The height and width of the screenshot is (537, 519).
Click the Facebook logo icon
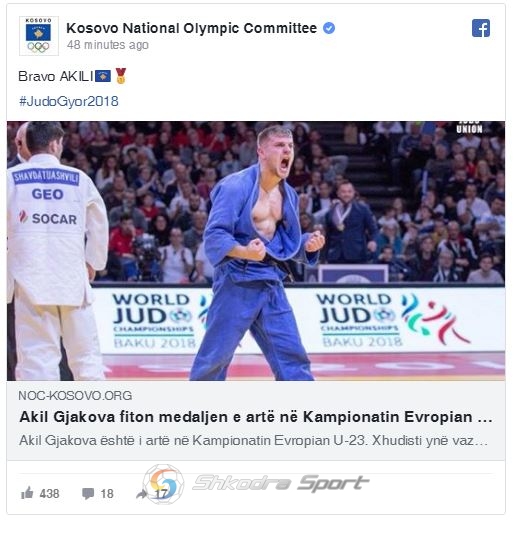480,28
